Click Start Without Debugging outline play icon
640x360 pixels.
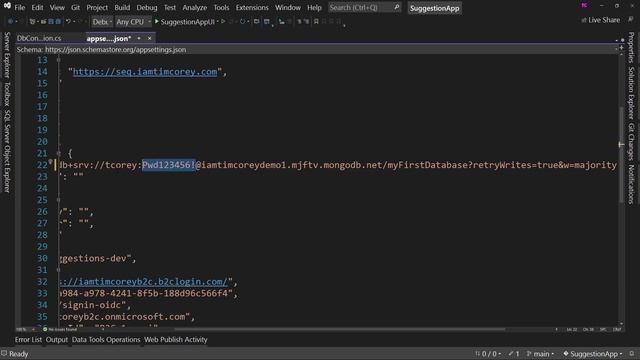point(223,21)
